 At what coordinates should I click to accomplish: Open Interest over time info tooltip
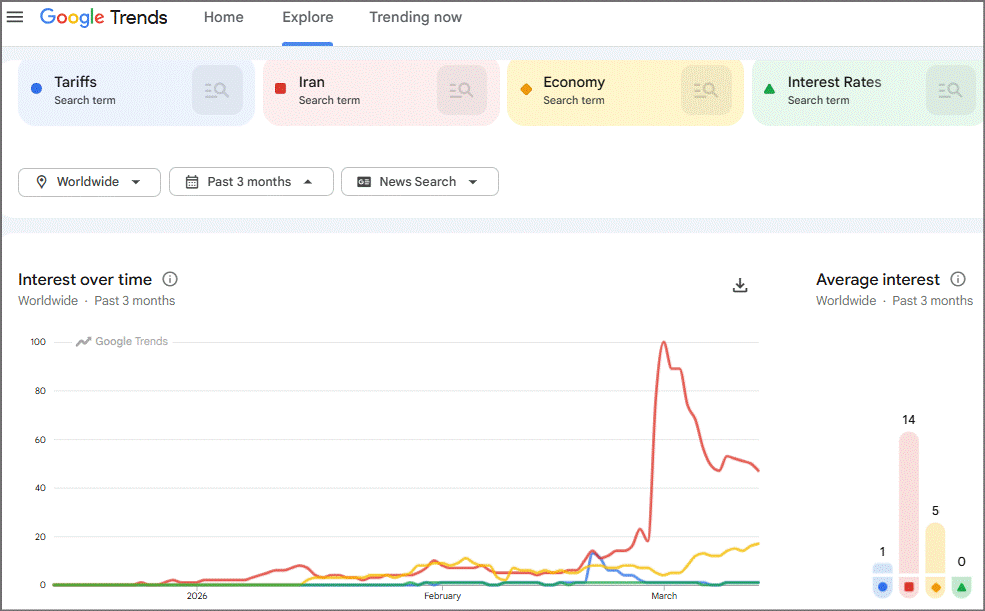tap(170, 279)
